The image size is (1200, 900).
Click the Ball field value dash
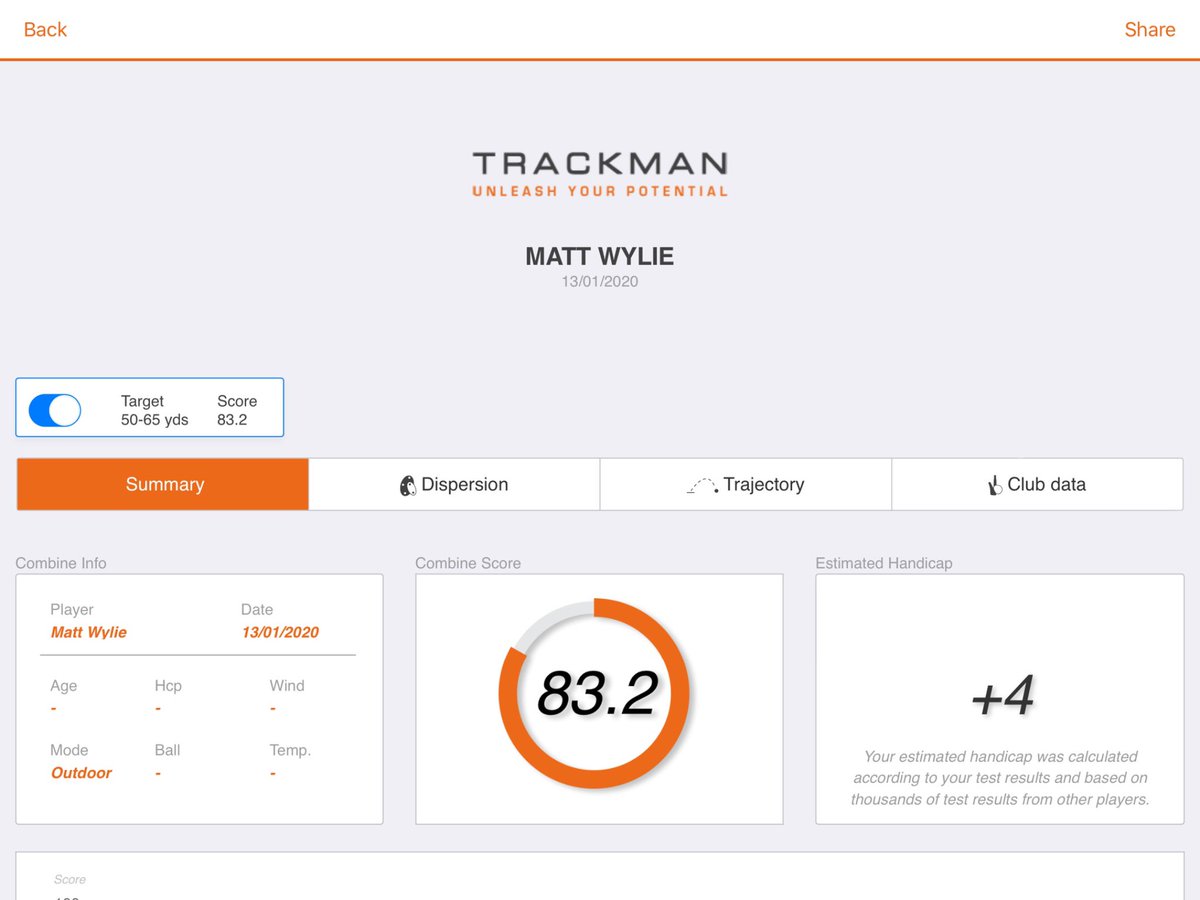click(158, 773)
